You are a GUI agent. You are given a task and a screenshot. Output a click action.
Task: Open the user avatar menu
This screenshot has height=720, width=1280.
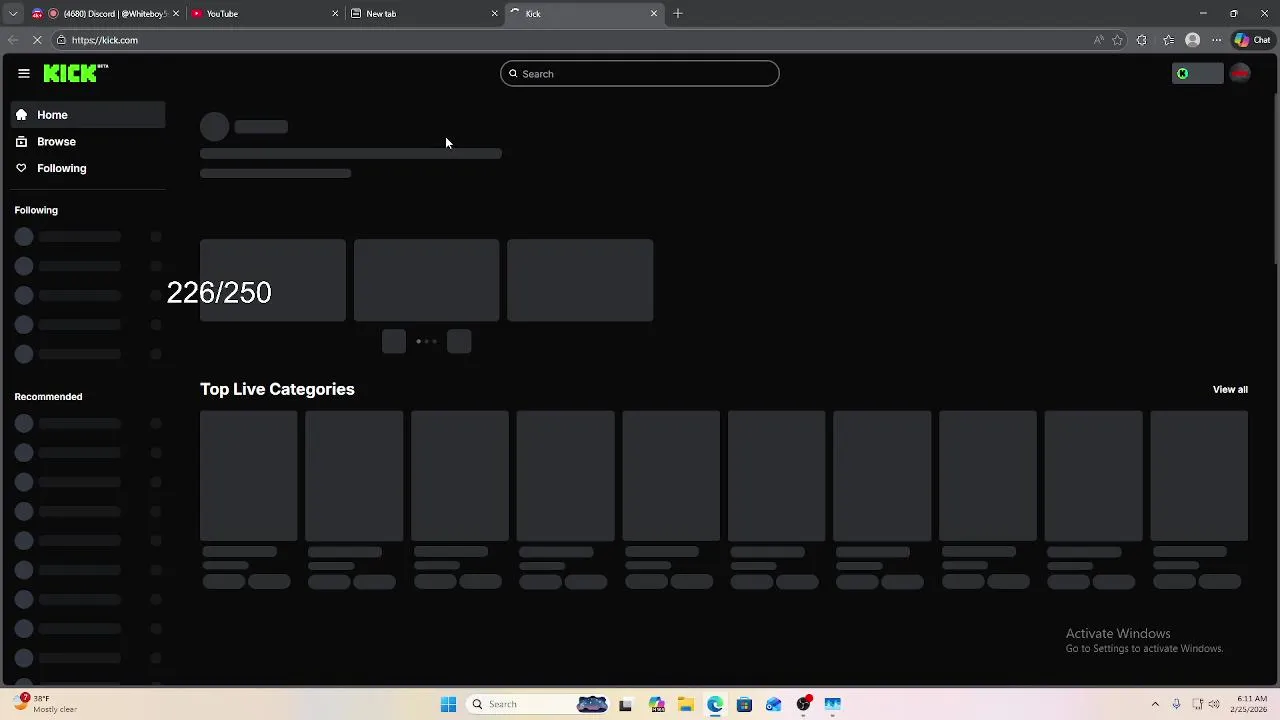click(x=1240, y=73)
